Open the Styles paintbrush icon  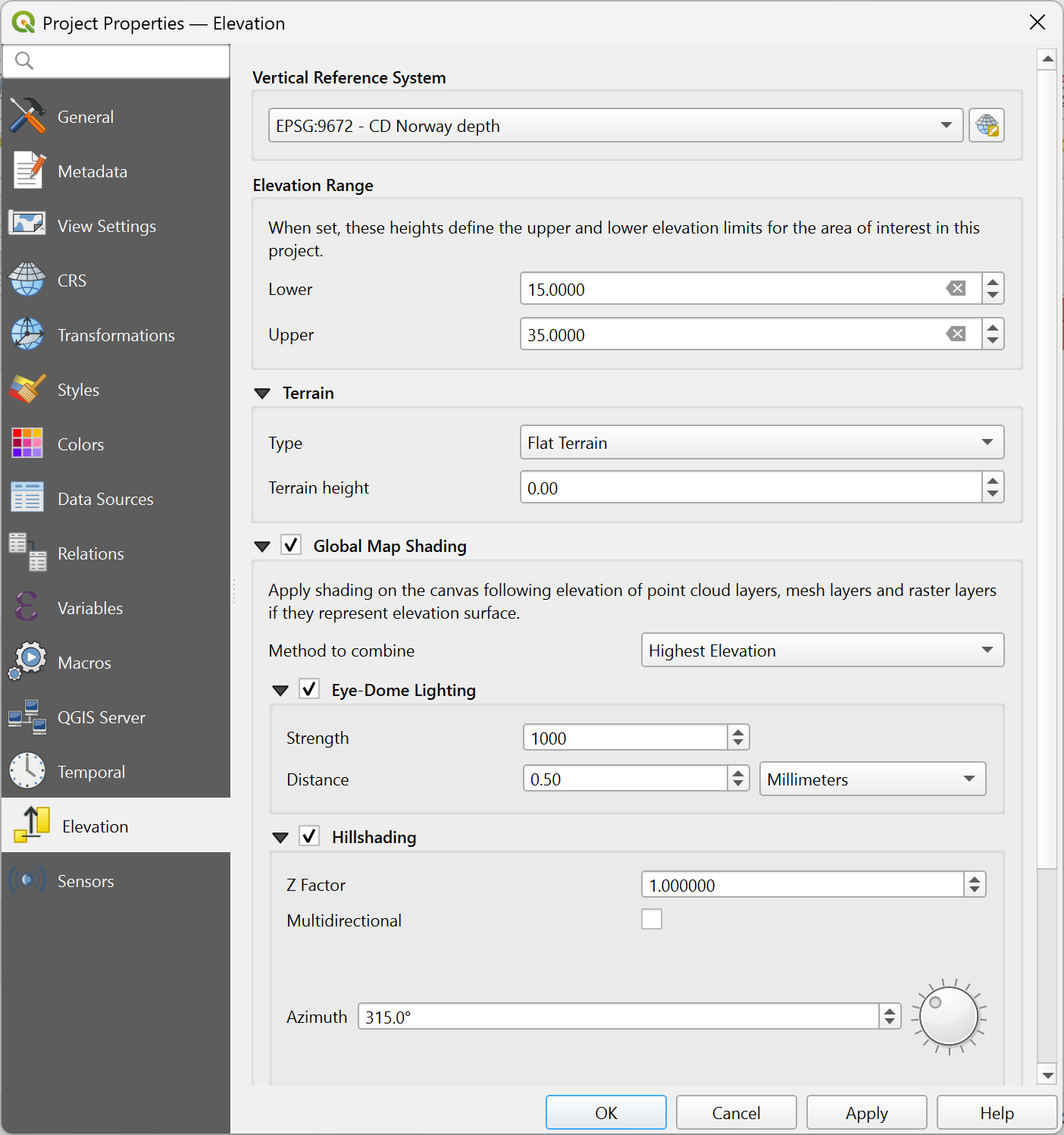[28, 390]
